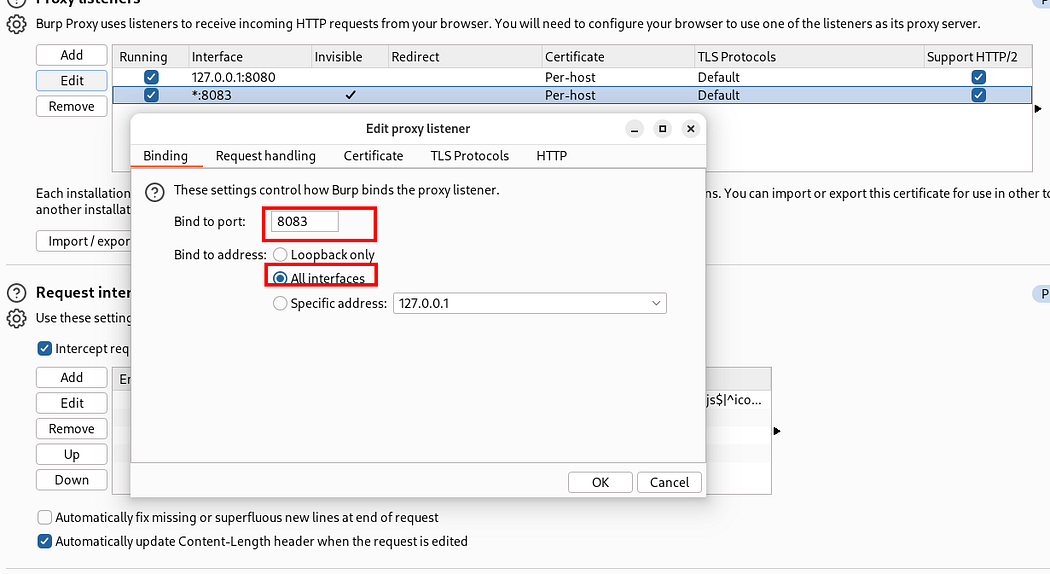Expand proxy listeners table side arrow
The image size is (1050, 574).
pos(1038,109)
